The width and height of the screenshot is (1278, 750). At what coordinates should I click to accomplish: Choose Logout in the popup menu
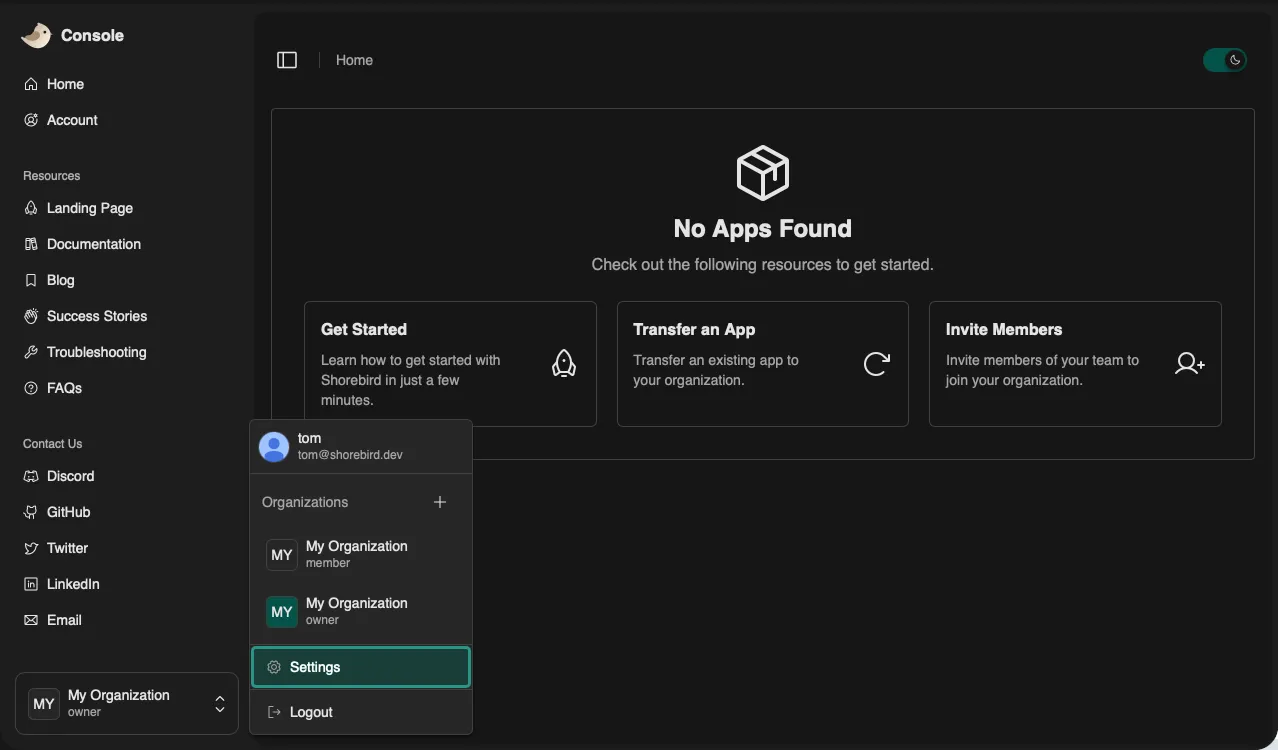(311, 712)
